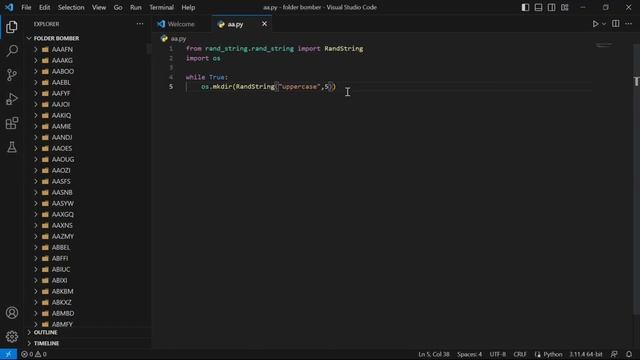This screenshot has width=640, height=360.
Task: Click the Ln 5, Col 38 status item
Action: pos(433,354)
